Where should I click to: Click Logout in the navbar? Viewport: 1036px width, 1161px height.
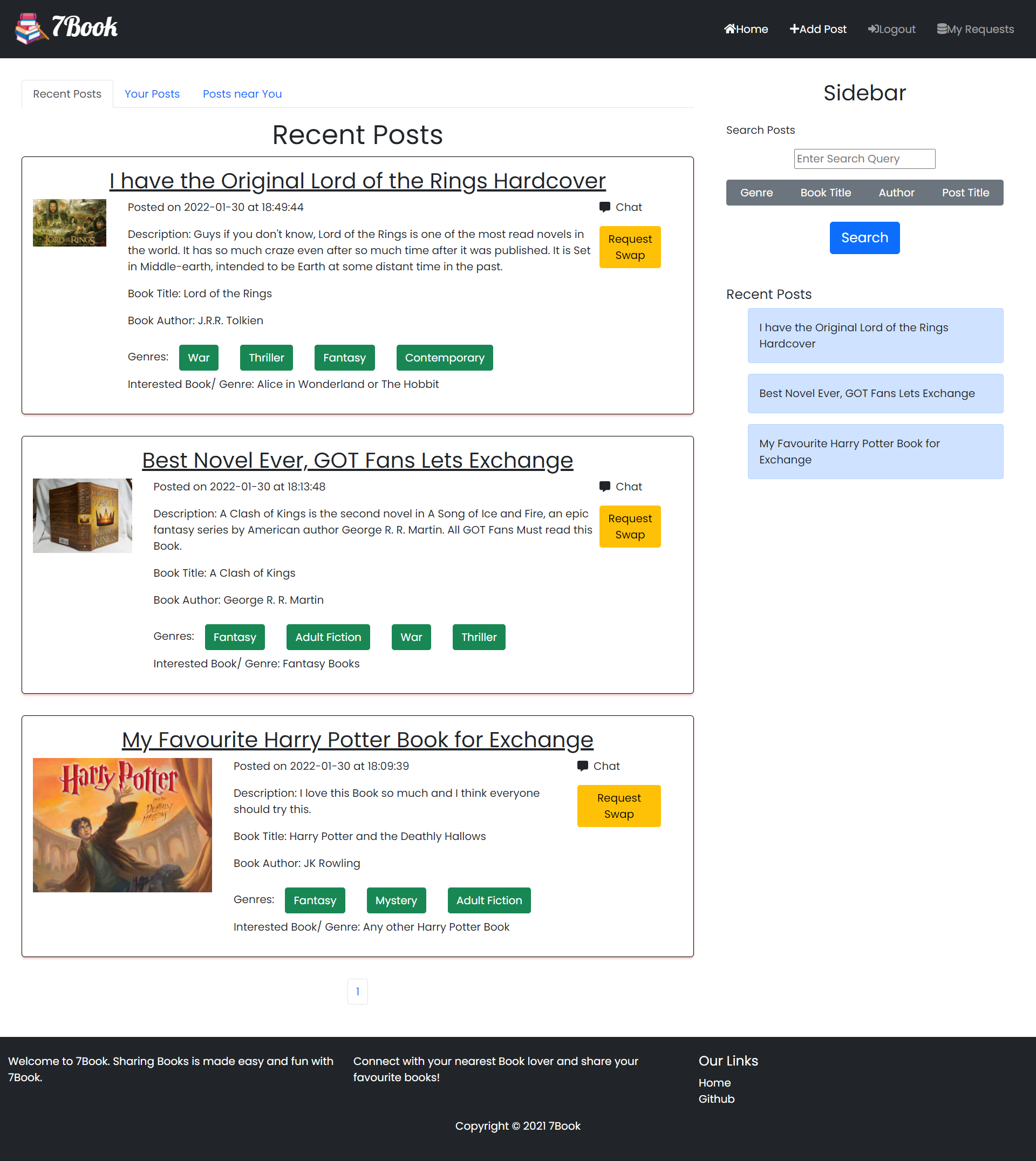891,29
